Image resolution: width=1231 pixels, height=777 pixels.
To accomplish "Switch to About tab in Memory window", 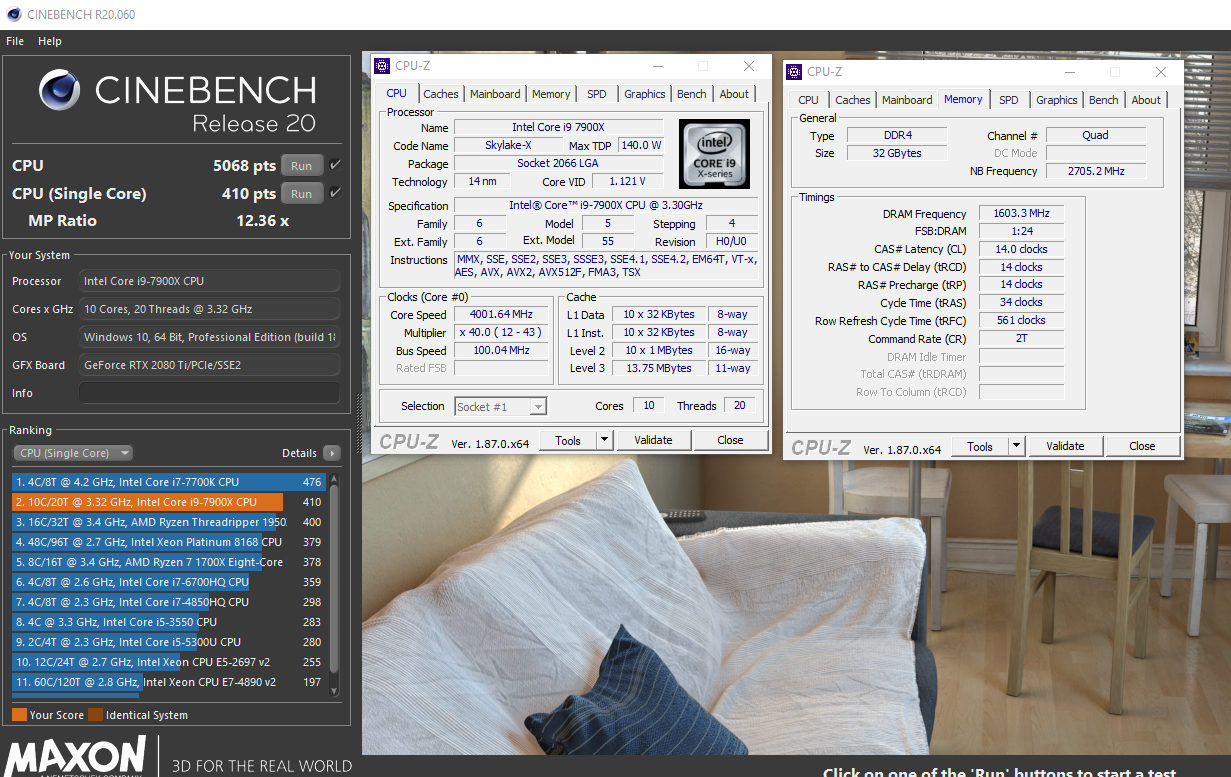I will click(x=1146, y=100).
